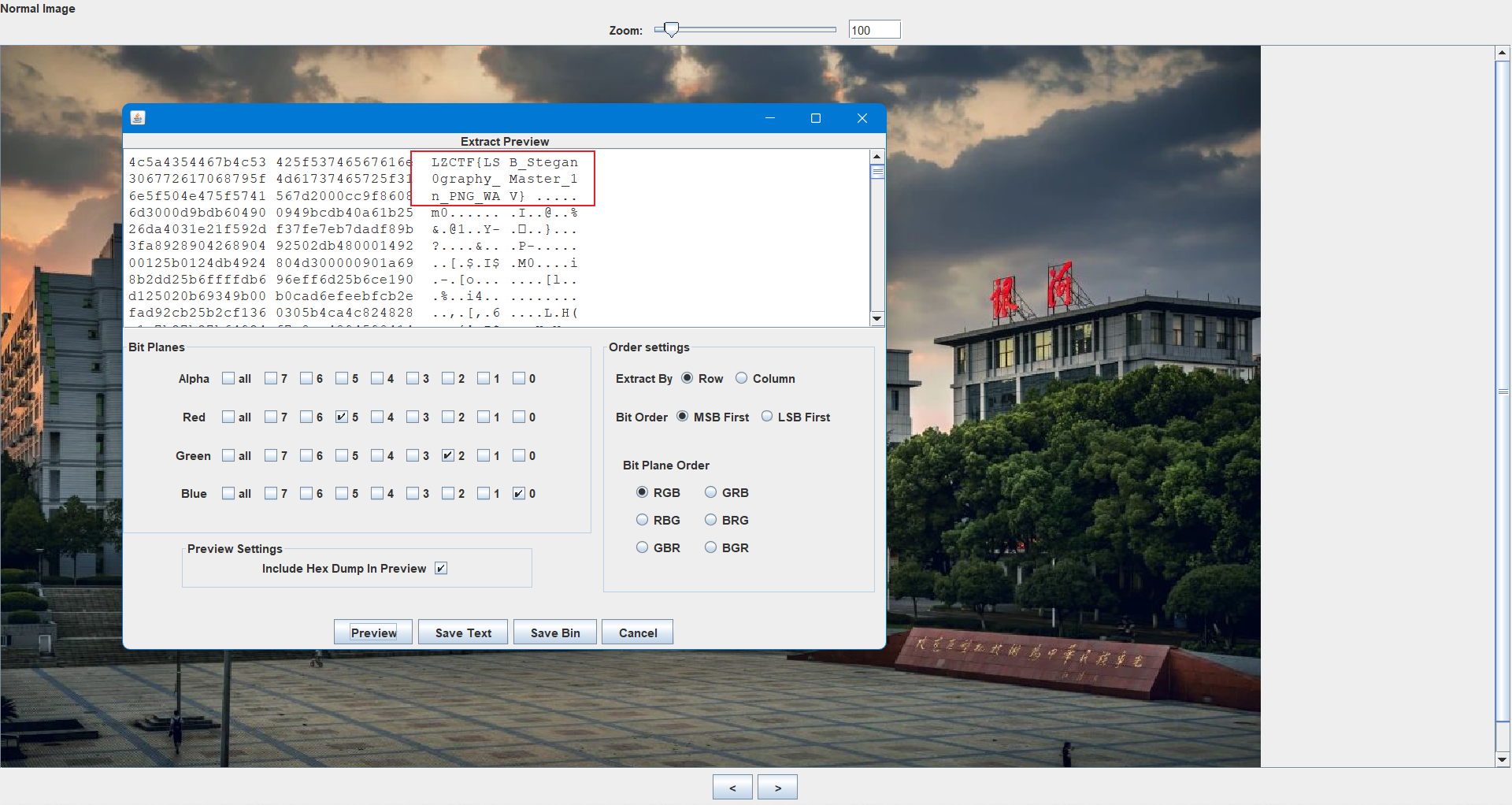
Task: Toggle Include Hex Dump In Preview
Action: (x=441, y=569)
